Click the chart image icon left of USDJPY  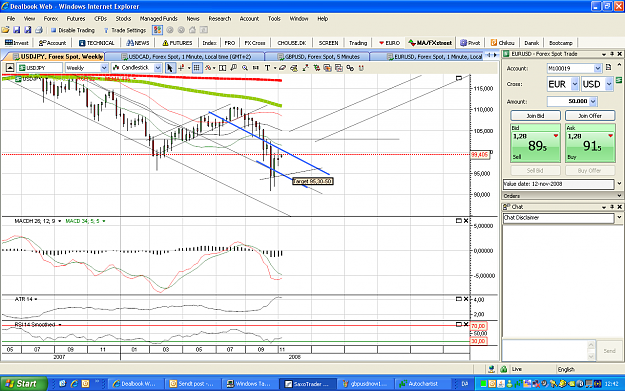(10, 68)
